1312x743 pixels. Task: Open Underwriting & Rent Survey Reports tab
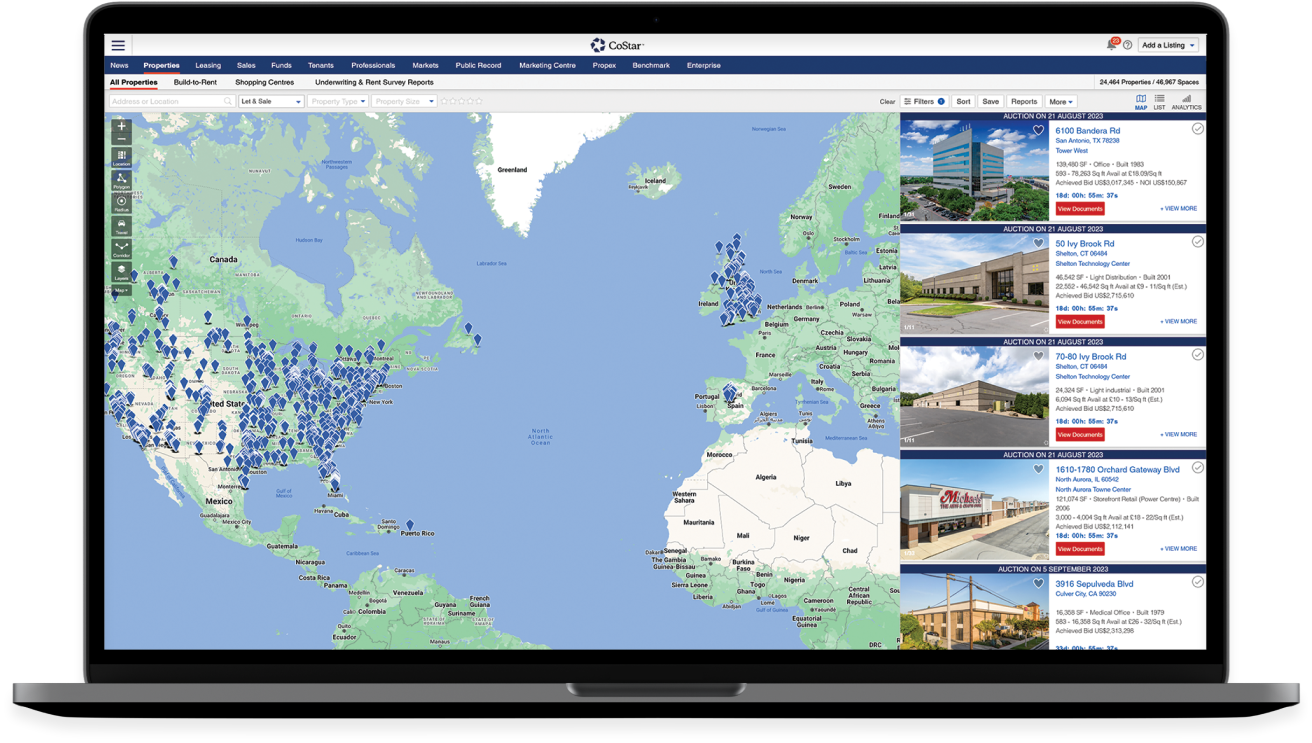[x=374, y=83]
